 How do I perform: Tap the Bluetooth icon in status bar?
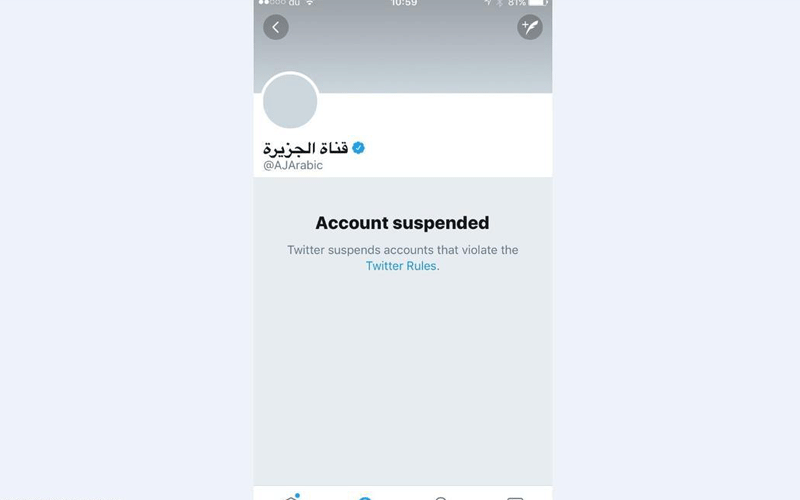point(499,3)
